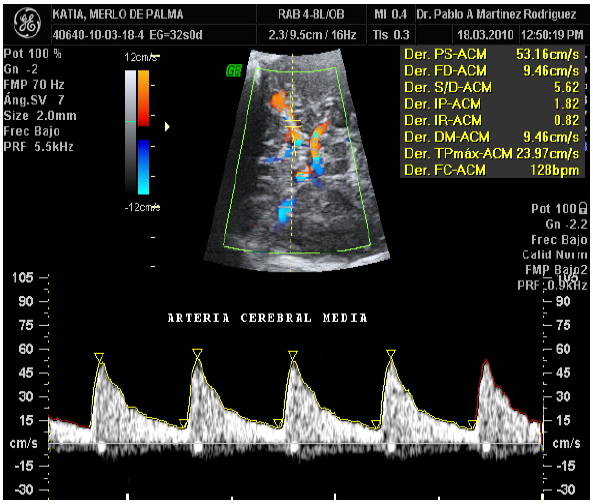Click Frec Bajo in color Doppler settings
Screen dimensions: 593x504
(x=32, y=131)
